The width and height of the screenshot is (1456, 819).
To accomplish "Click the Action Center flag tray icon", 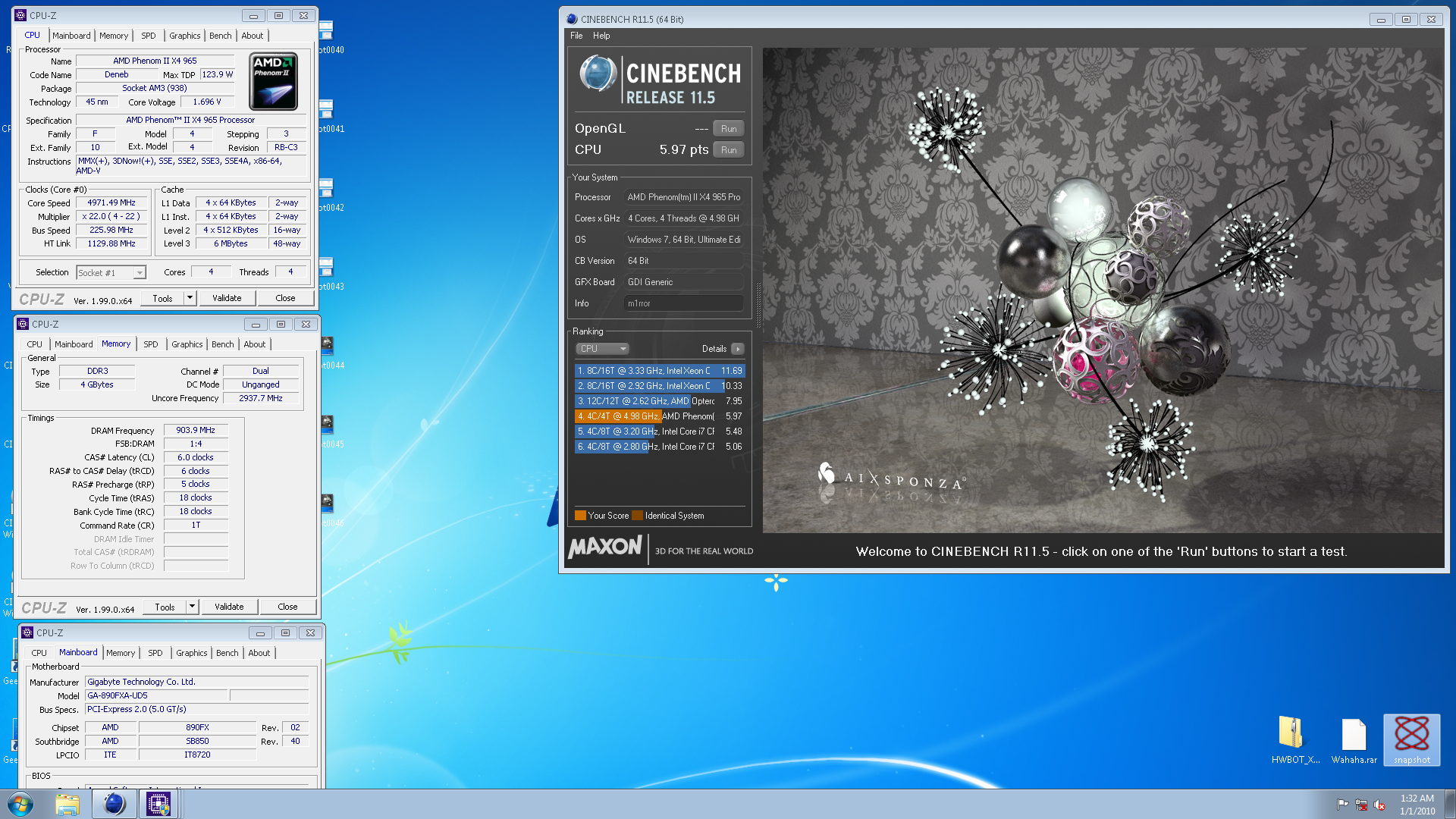I will [x=1342, y=805].
